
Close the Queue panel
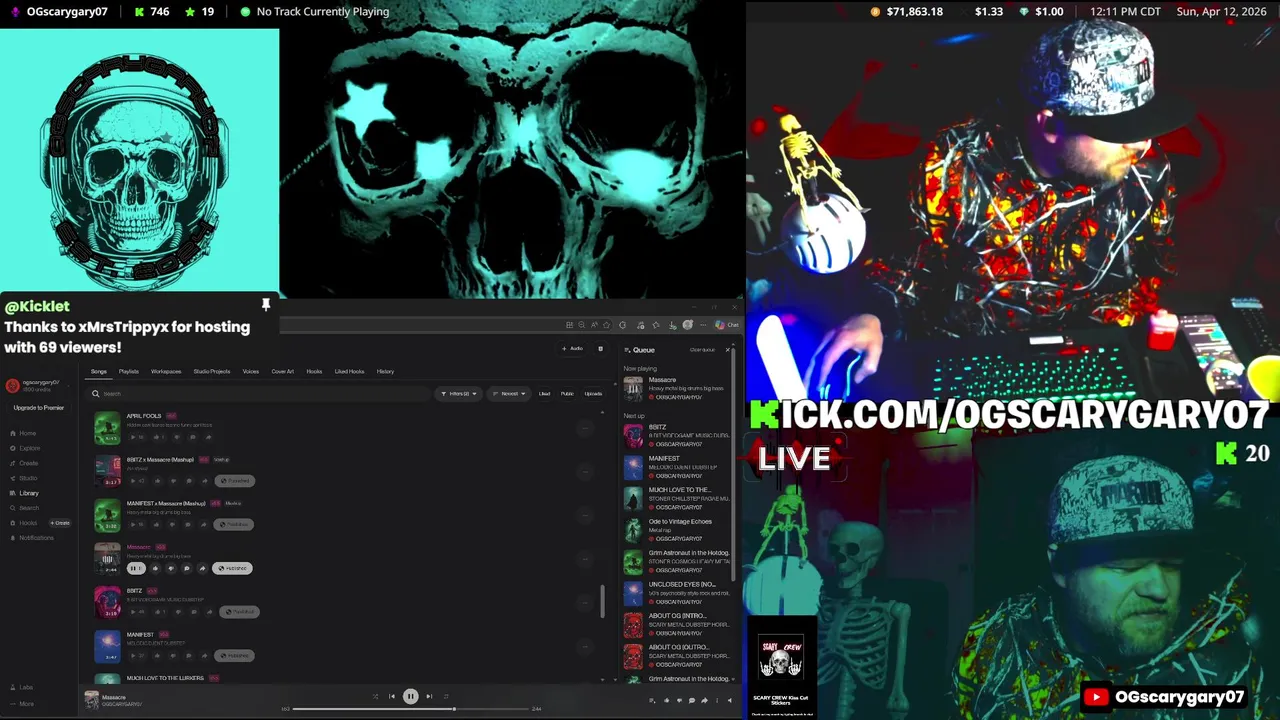(727, 349)
